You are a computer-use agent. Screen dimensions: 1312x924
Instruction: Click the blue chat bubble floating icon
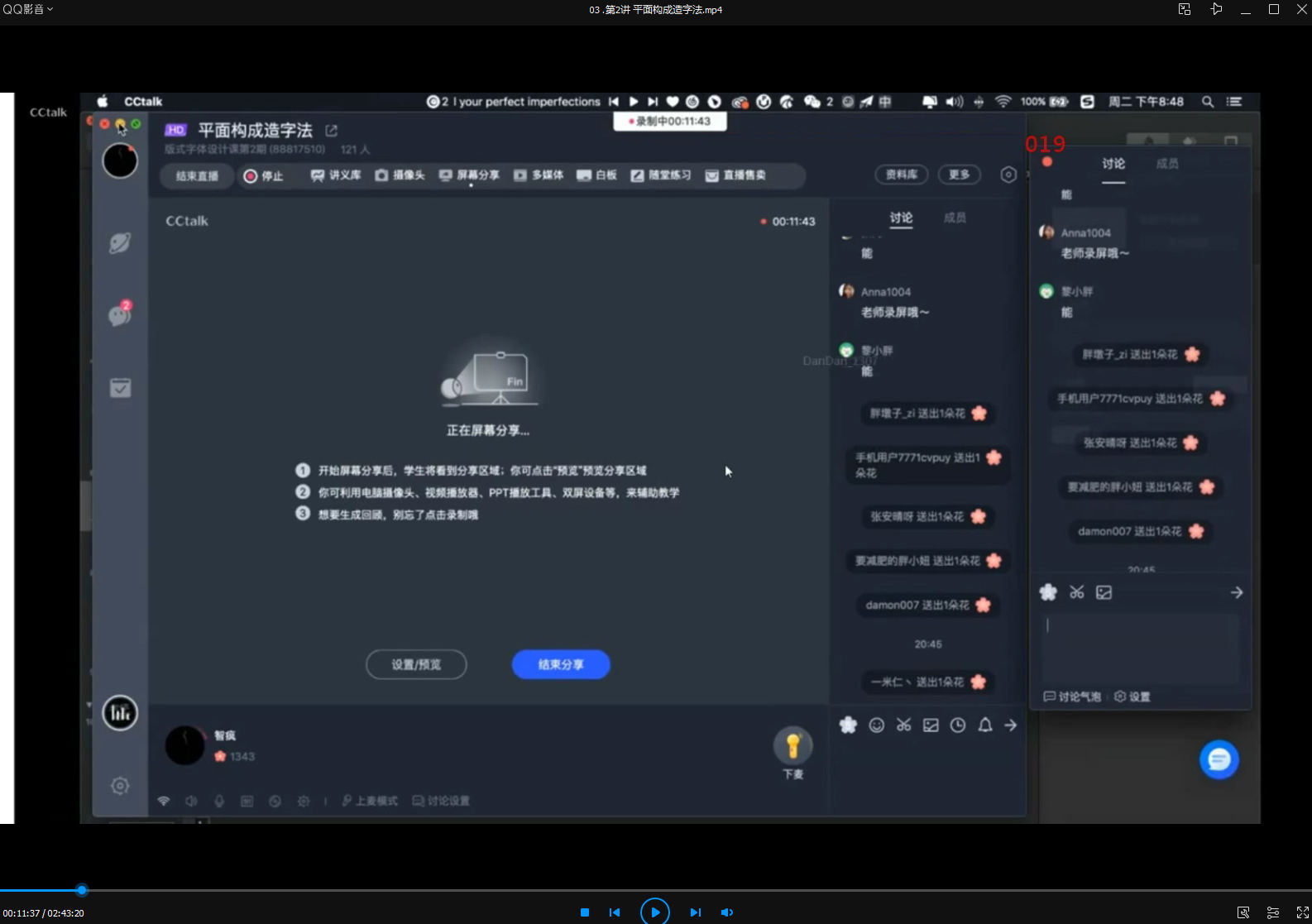pos(1219,759)
